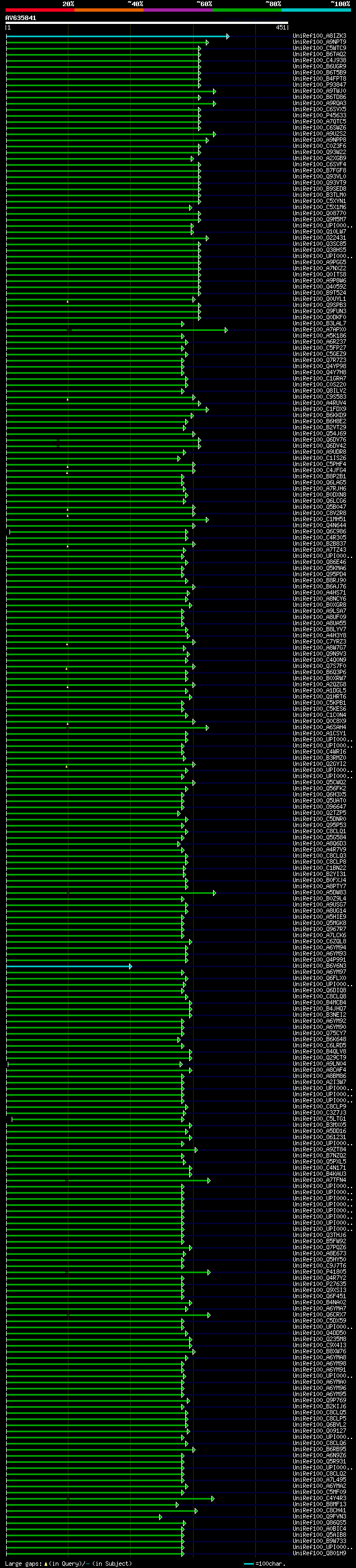
Task: Select the UniRef100_B9T524 label
Action: pyautogui.click(x=319, y=293)
